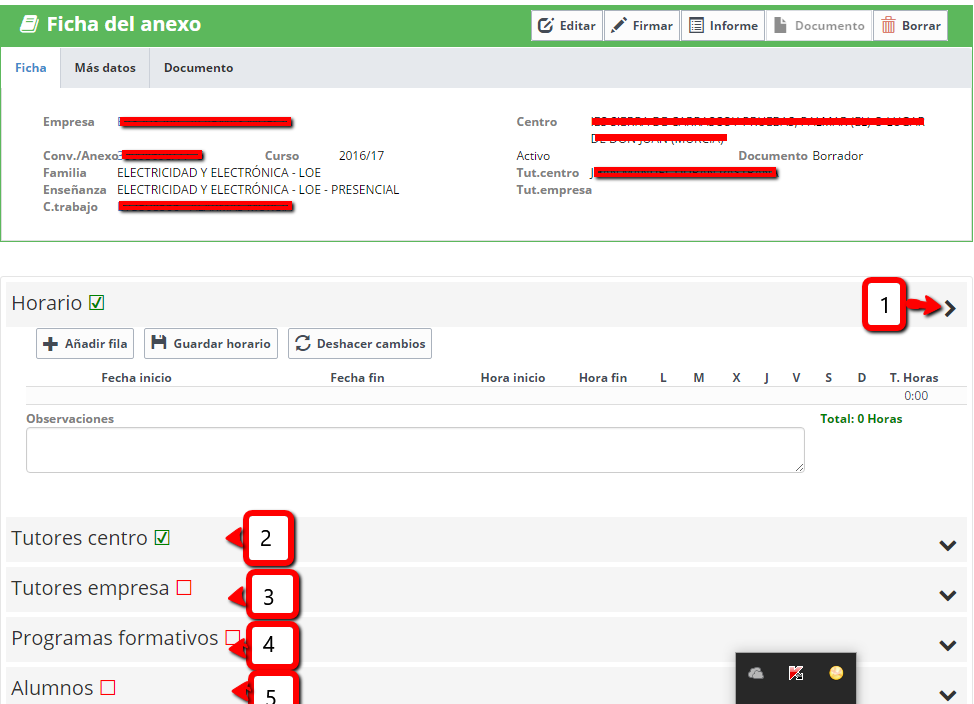This screenshot has width=974, height=704.
Task: Switch to the Más datos tab
Action: 105,68
